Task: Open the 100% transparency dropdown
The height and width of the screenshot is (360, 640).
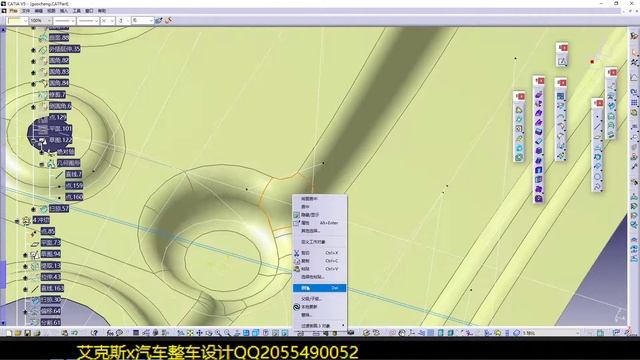Action: pos(40,20)
